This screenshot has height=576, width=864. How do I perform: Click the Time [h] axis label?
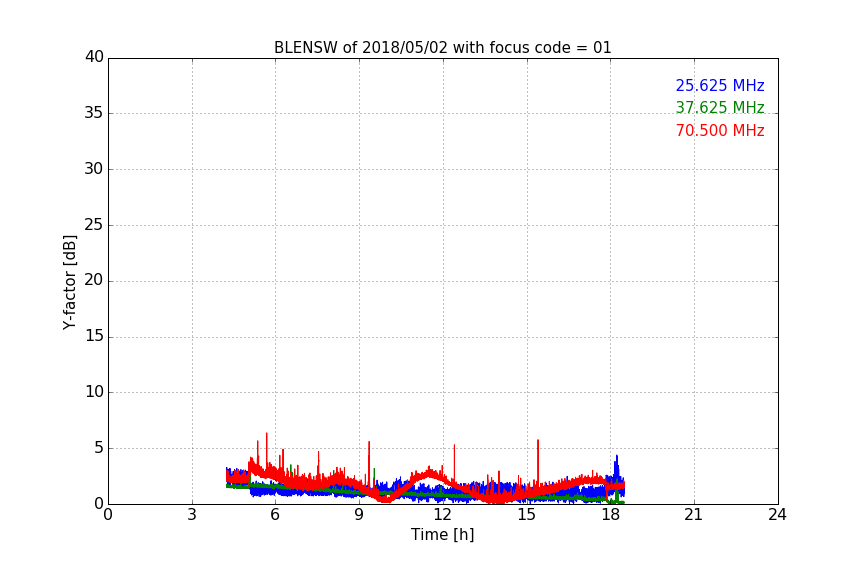[442, 535]
